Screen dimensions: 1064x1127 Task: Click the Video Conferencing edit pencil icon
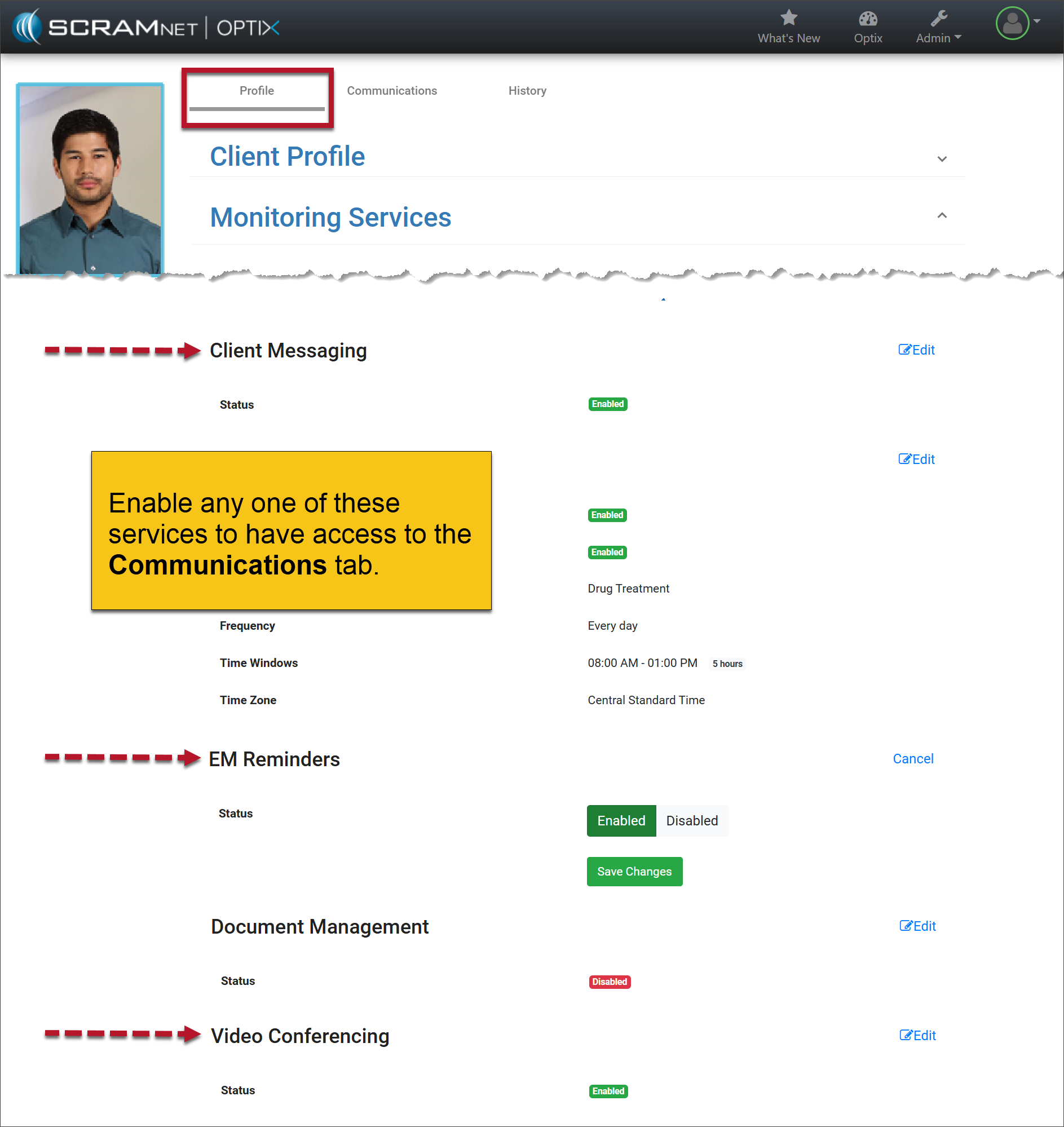(906, 1036)
